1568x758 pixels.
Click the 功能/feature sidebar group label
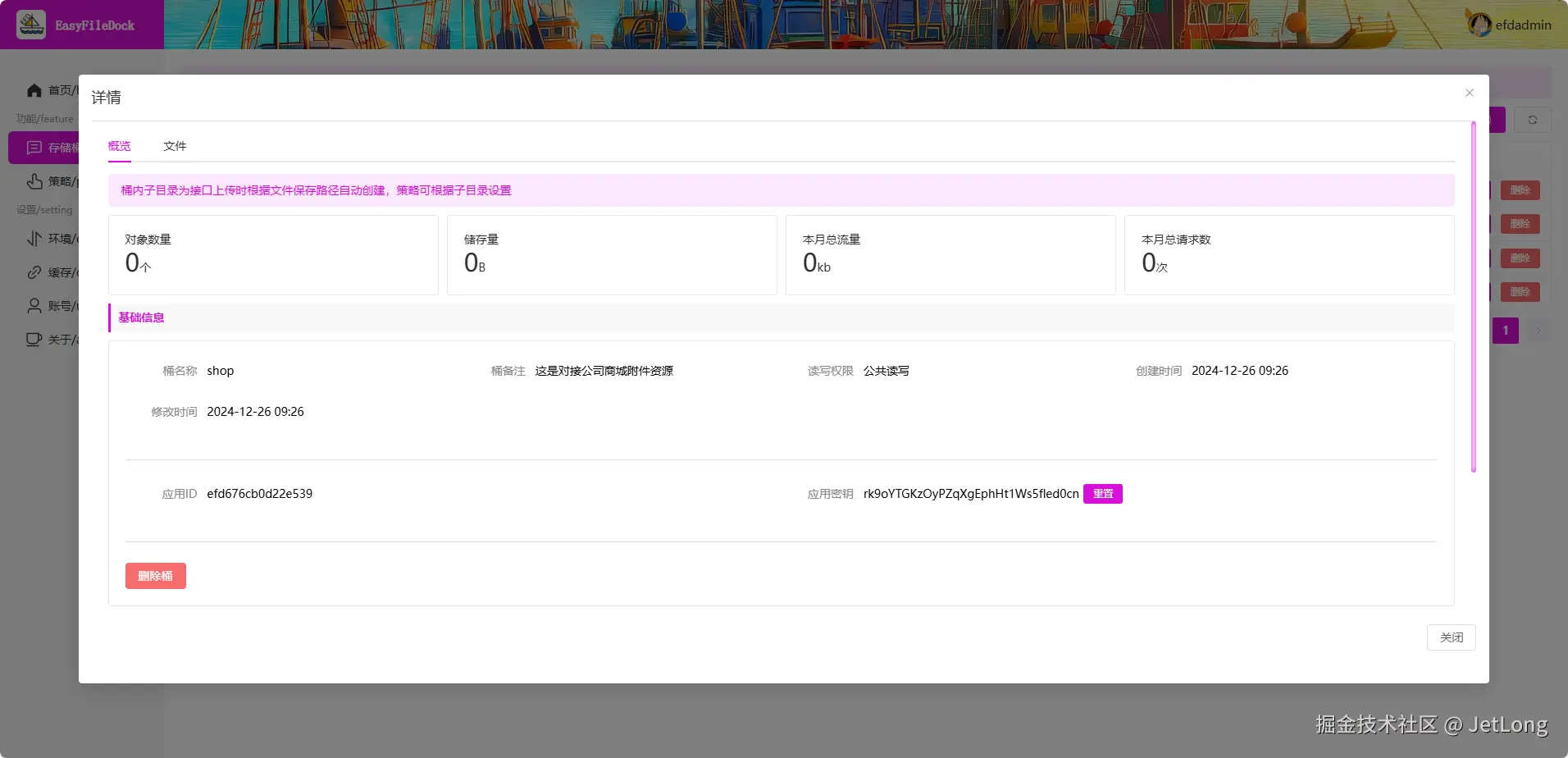point(45,119)
